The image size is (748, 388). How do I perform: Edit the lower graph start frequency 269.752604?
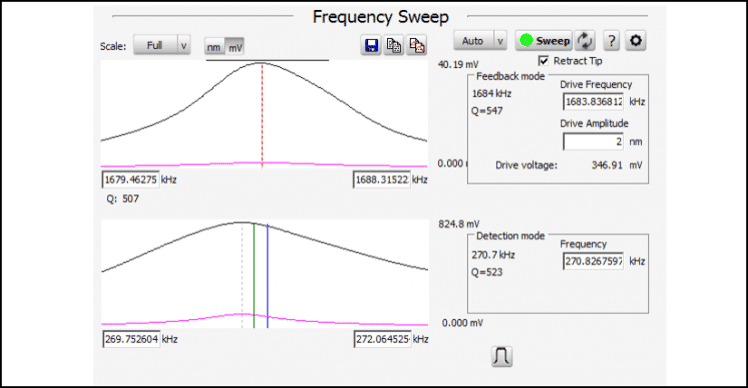tap(131, 339)
